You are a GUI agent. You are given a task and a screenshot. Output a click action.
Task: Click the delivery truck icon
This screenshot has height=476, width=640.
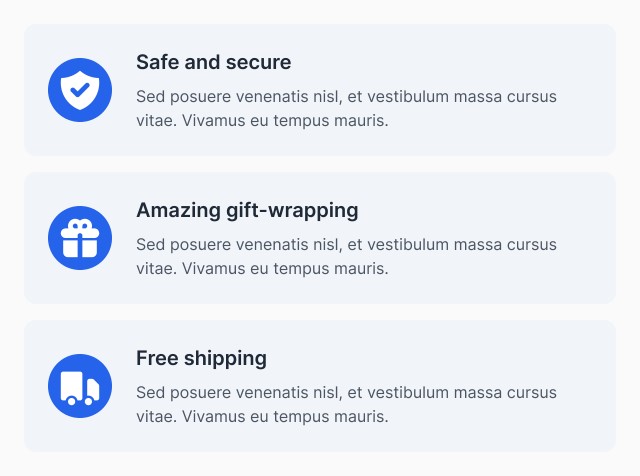click(80, 386)
